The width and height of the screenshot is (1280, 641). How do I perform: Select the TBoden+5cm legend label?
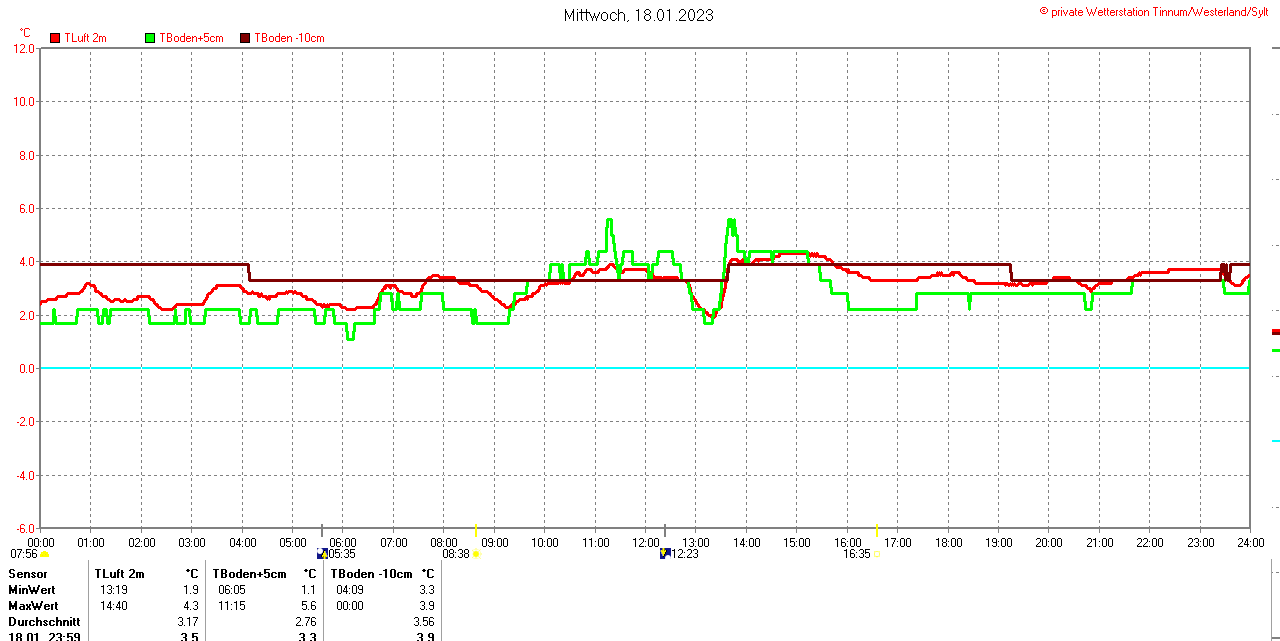(191, 38)
